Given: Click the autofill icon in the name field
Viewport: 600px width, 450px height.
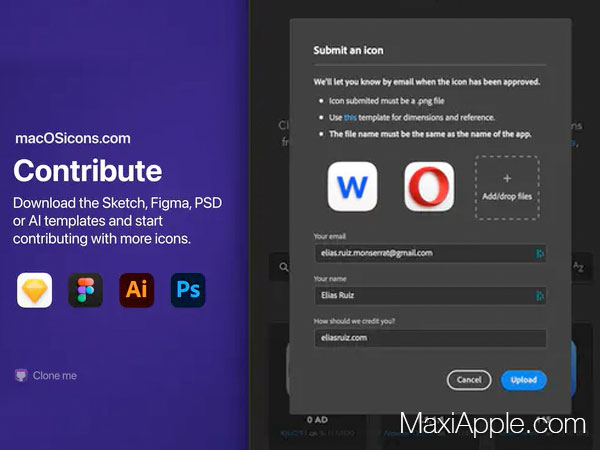Looking at the screenshot, I should coord(539,296).
